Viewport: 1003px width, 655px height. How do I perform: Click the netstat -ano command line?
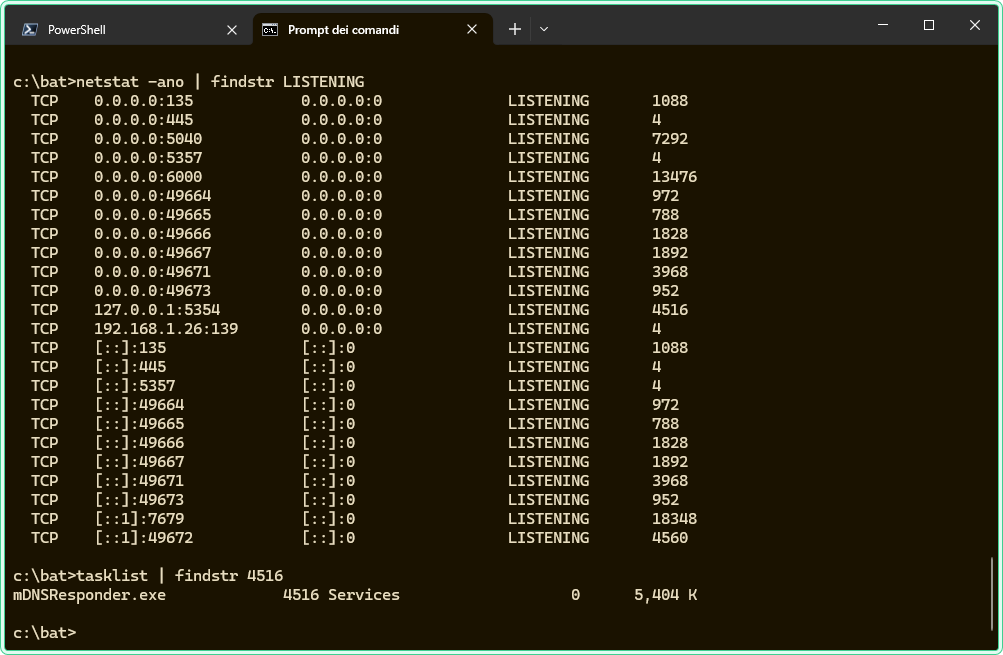189,82
